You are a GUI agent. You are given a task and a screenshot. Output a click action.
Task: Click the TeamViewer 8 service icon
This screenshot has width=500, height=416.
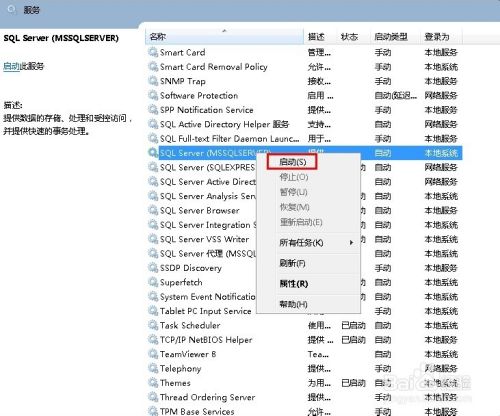153,354
